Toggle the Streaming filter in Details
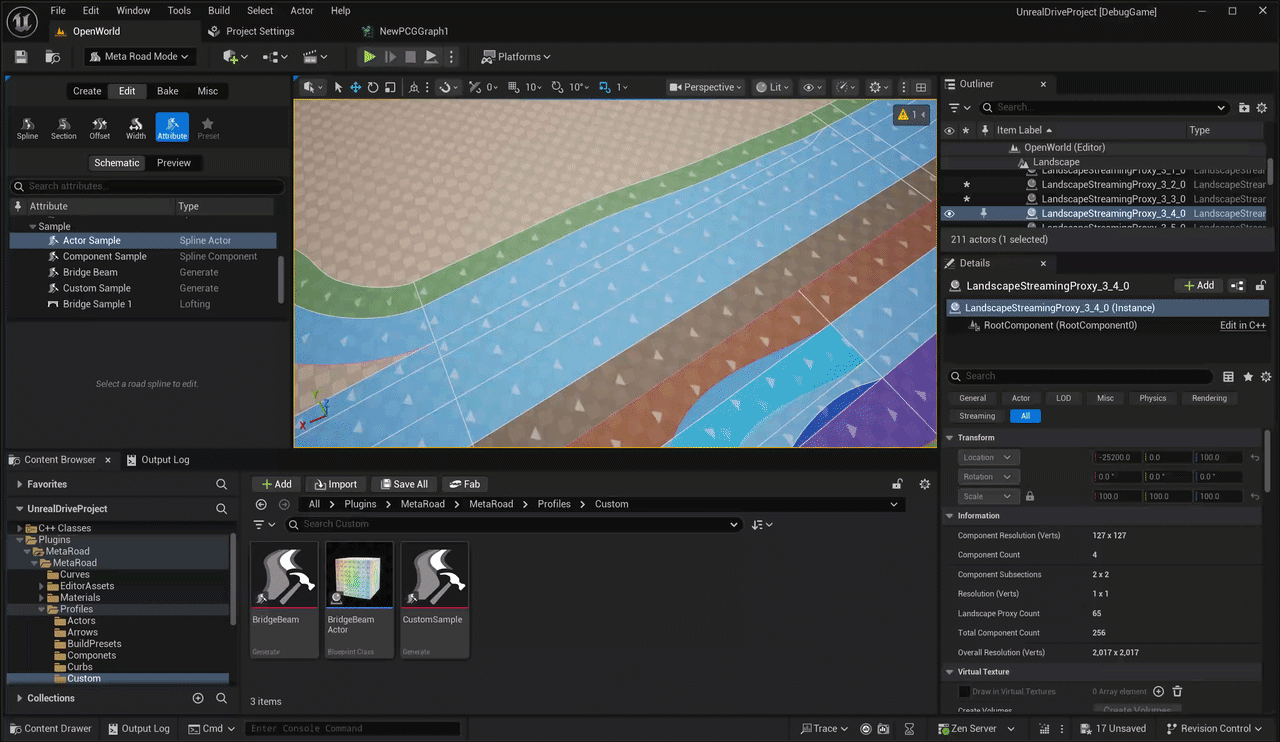The height and width of the screenshot is (742, 1280). (977, 416)
